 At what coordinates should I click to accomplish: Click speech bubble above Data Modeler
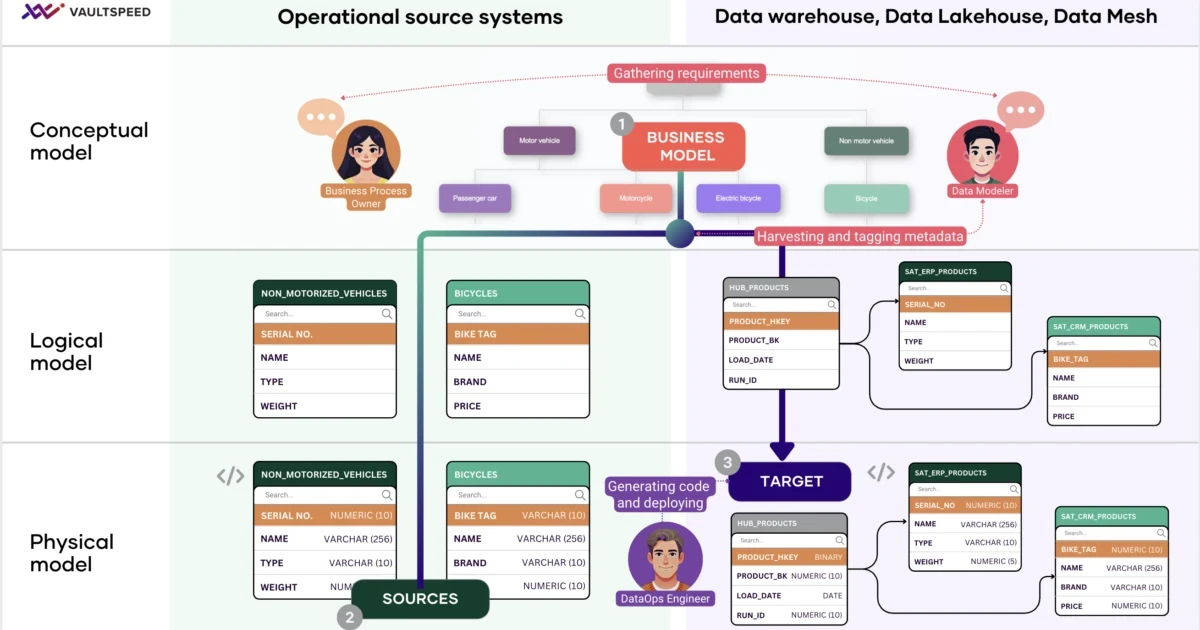(x=1021, y=109)
